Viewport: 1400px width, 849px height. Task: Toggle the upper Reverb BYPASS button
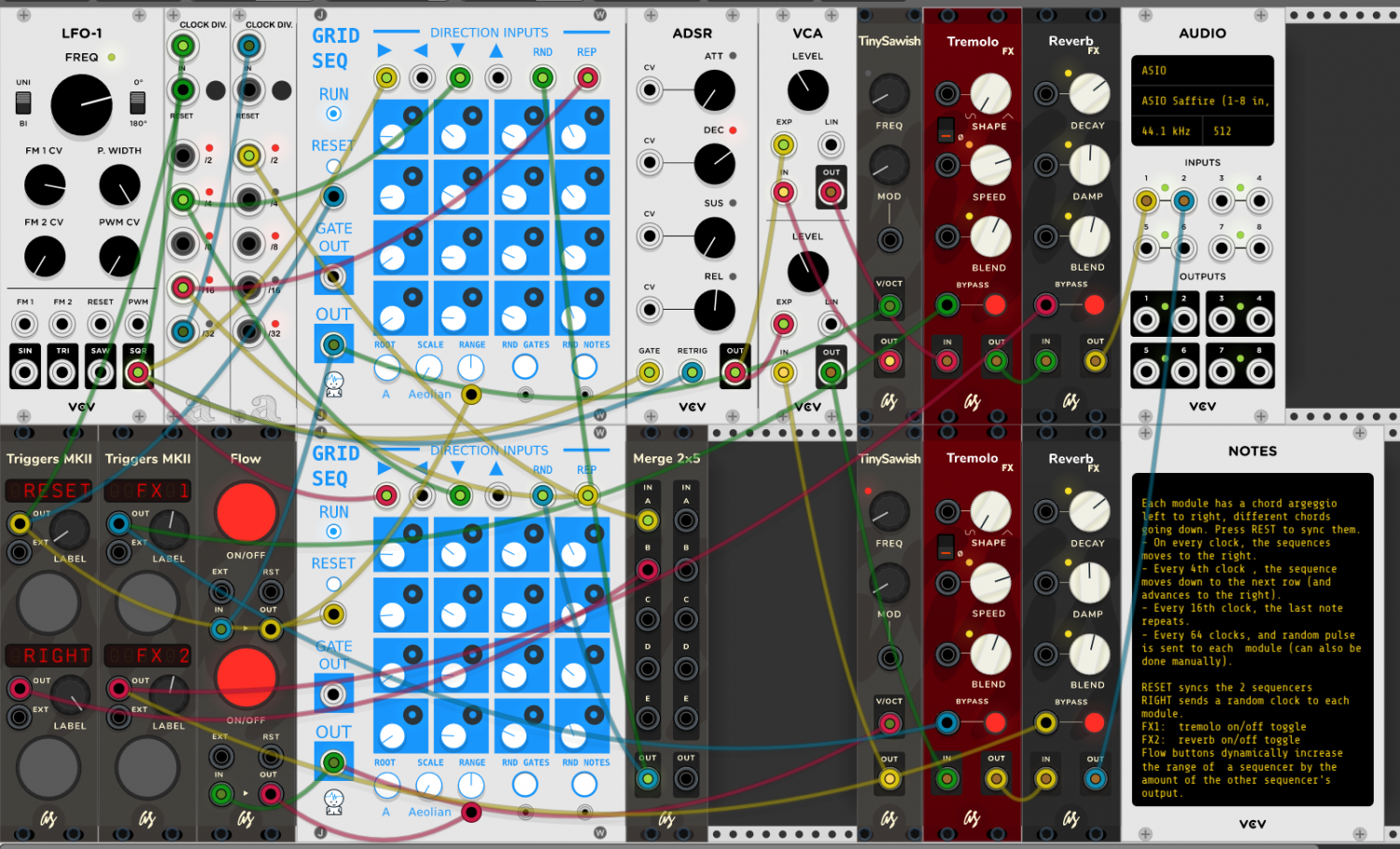point(1094,304)
